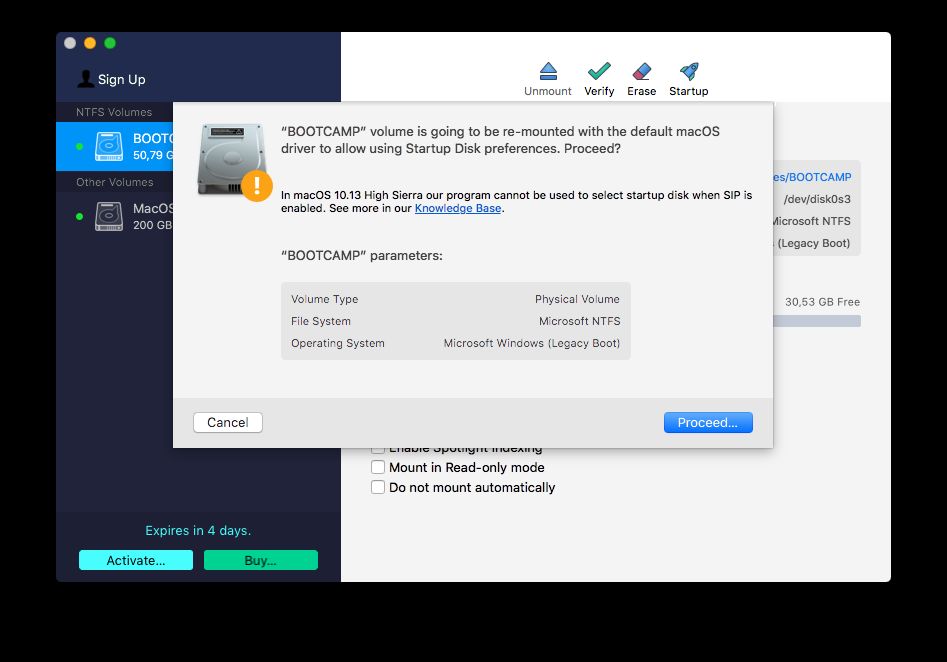
Task: Click the hard disk warning icon in the dialog
Action: [234, 161]
